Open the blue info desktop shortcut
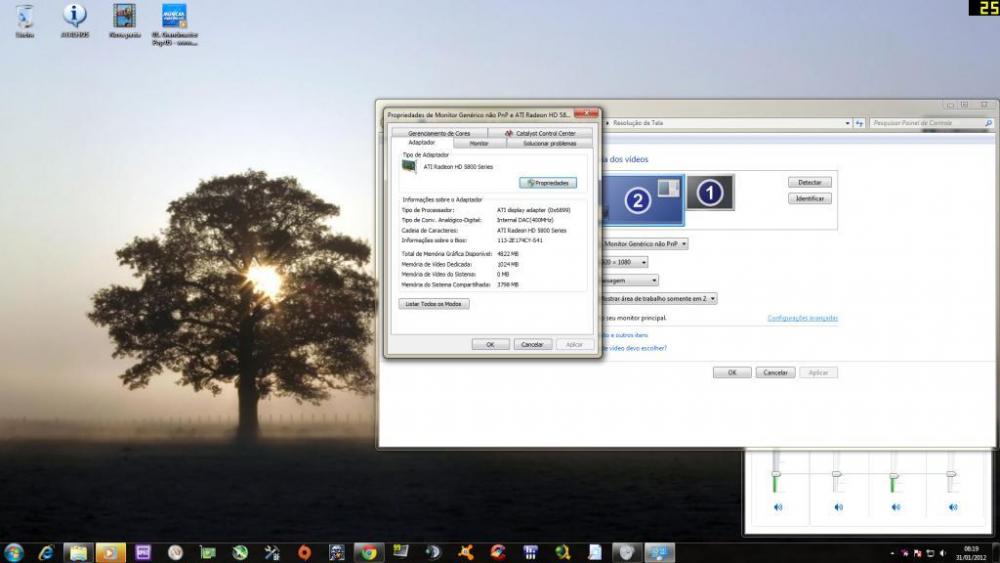 coord(74,16)
